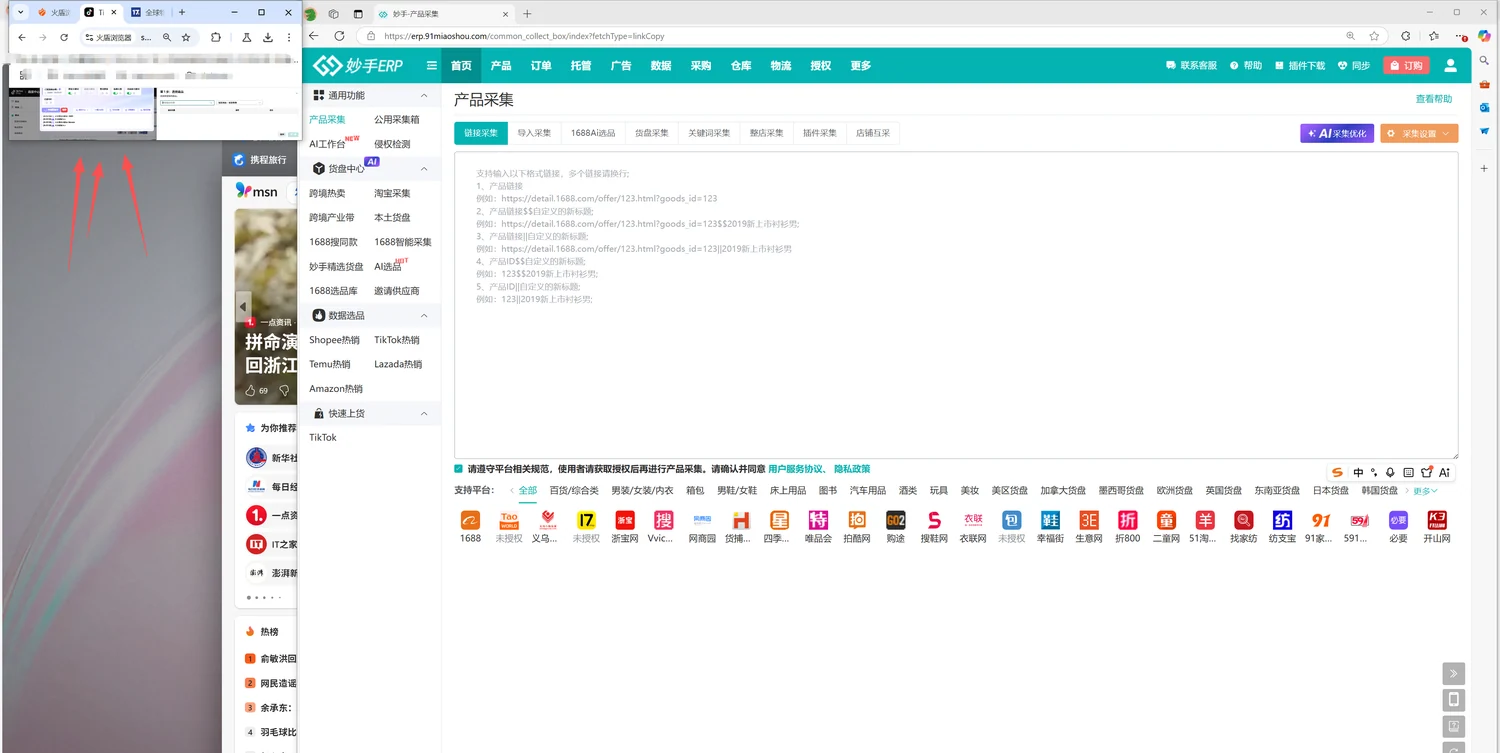Open the 订单 top navigation menu
The image size is (1500, 753).
pos(541,66)
